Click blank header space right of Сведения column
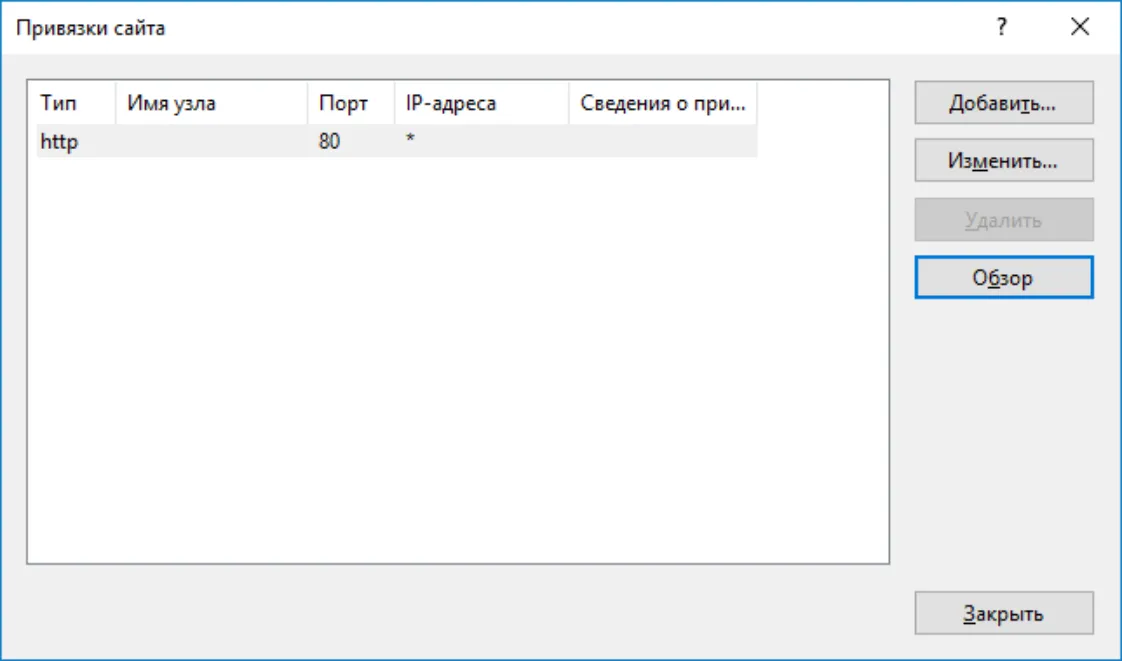Viewport: 1122px width, 661px height. (x=823, y=104)
